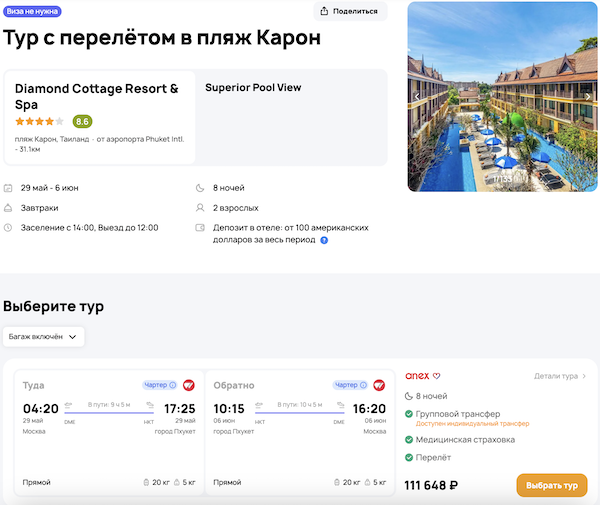
Task: Click Доступен индивидуальный трансфер link
Action: tap(465, 424)
